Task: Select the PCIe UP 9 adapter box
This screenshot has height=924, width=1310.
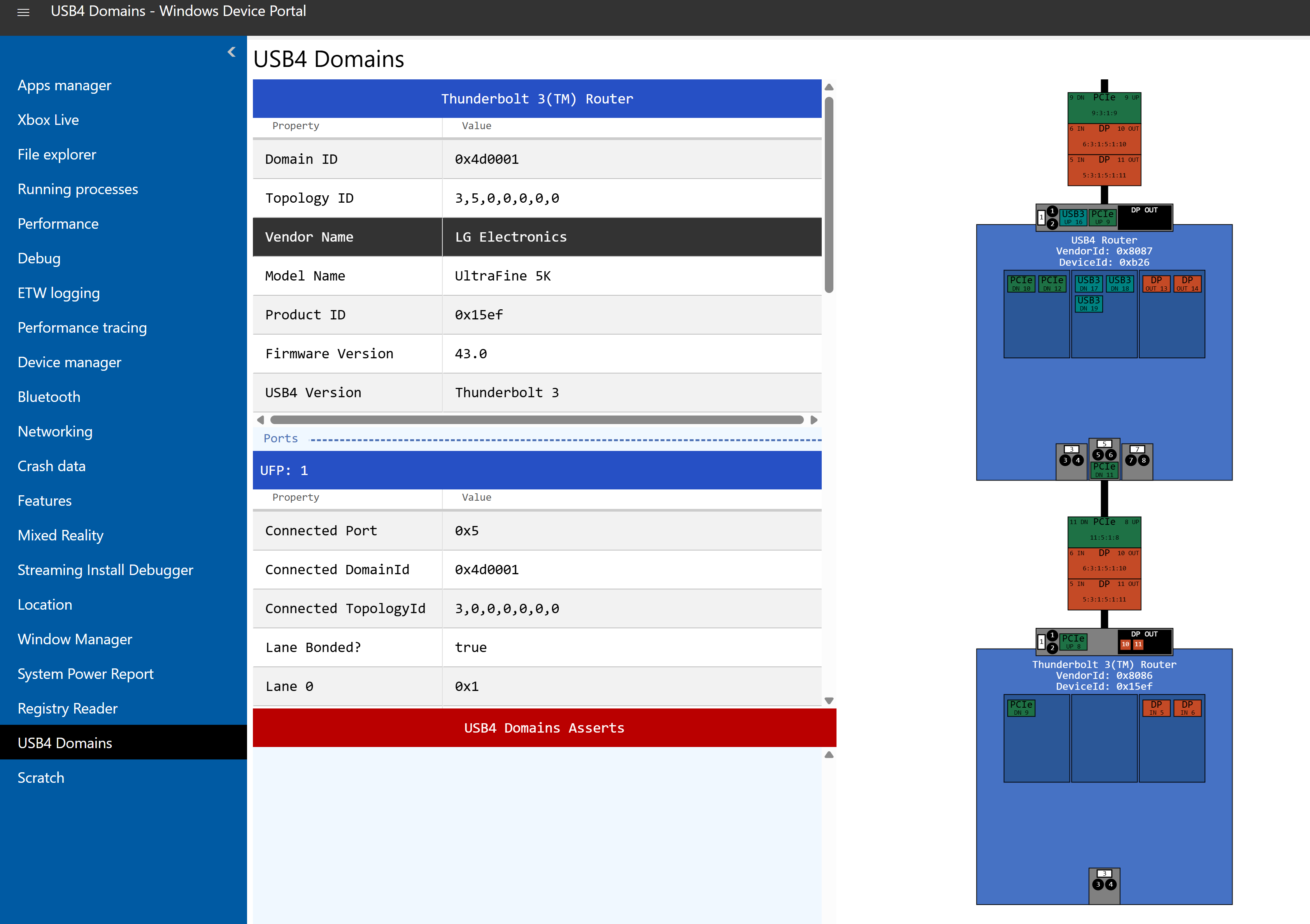Action: (x=1102, y=217)
